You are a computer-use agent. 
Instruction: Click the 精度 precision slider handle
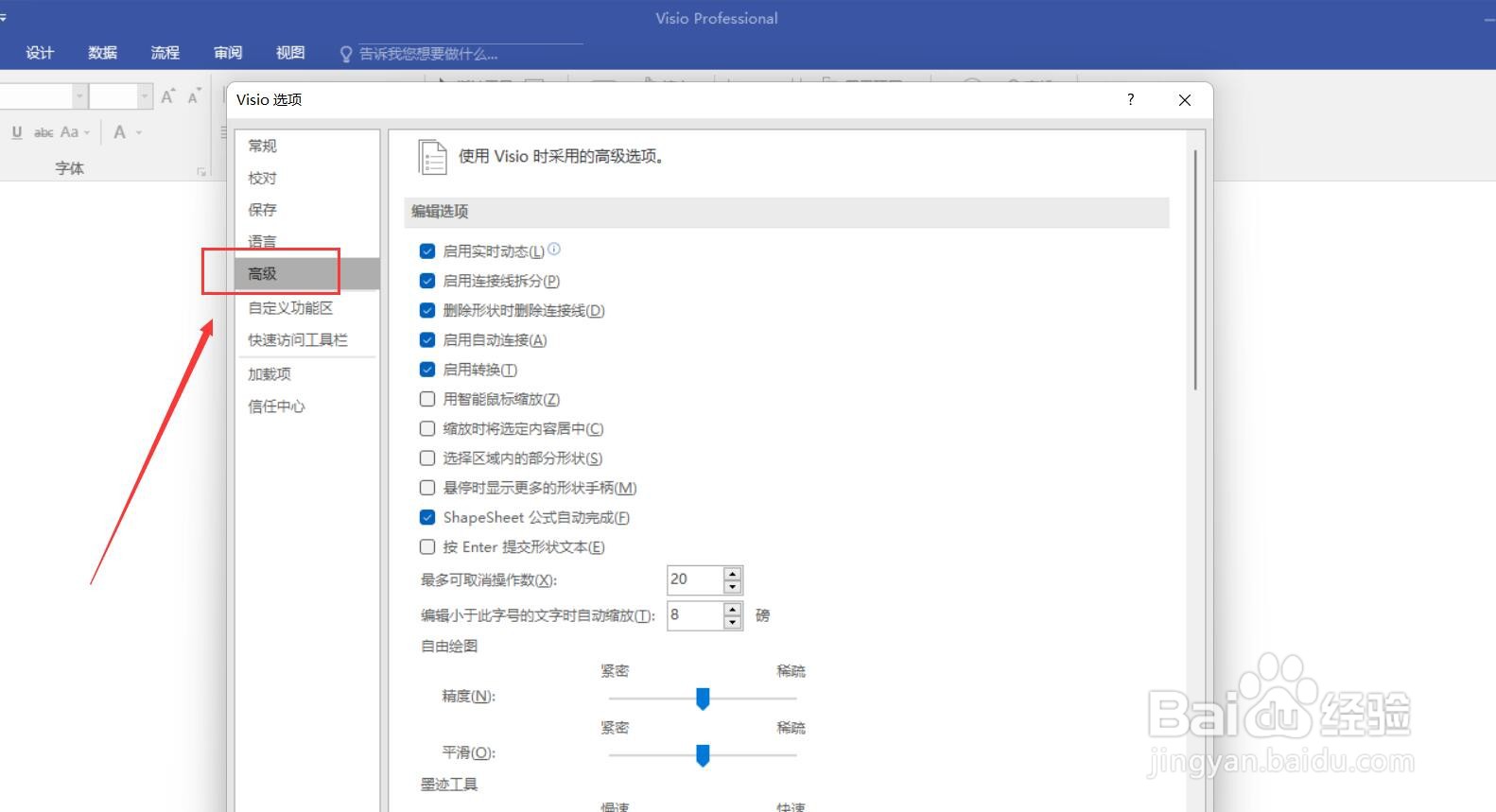[703, 699]
